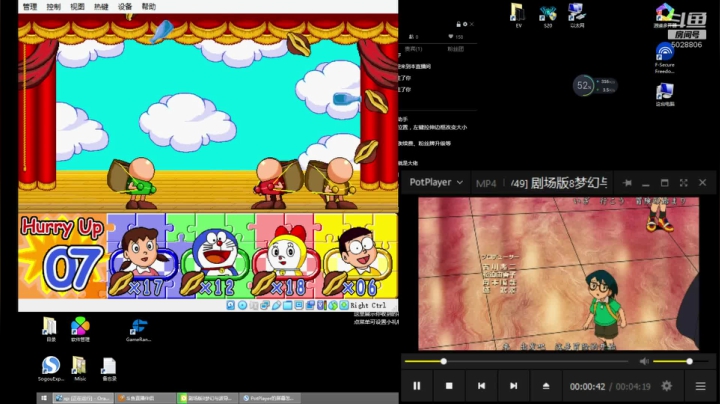
Task: Open the 热键 menu in VirtualBox
Action: click(x=101, y=6)
